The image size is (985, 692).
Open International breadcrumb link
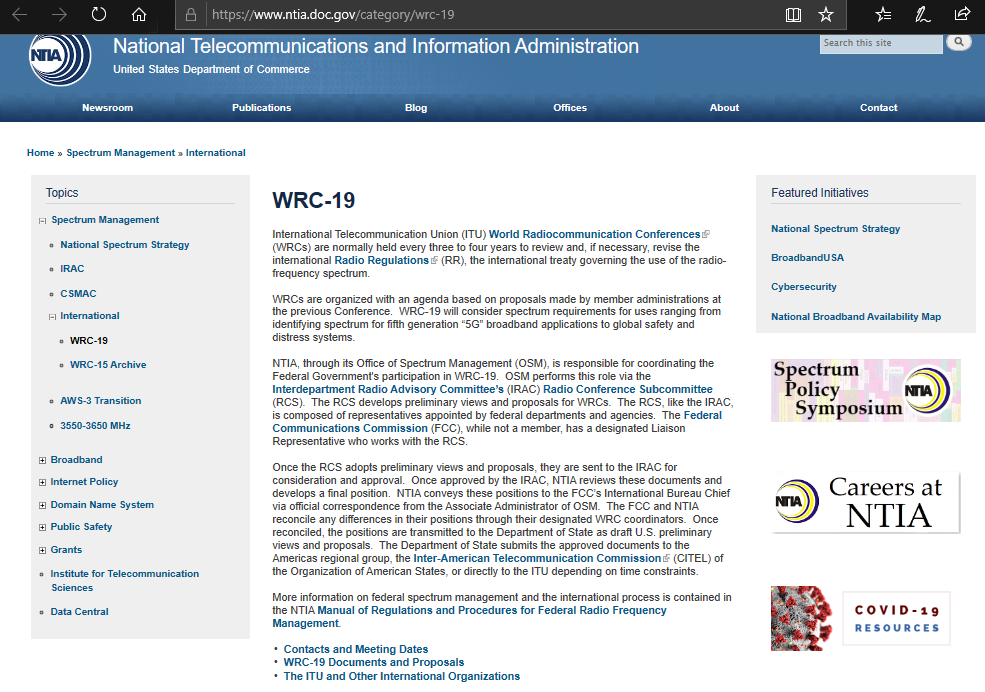[215, 153]
